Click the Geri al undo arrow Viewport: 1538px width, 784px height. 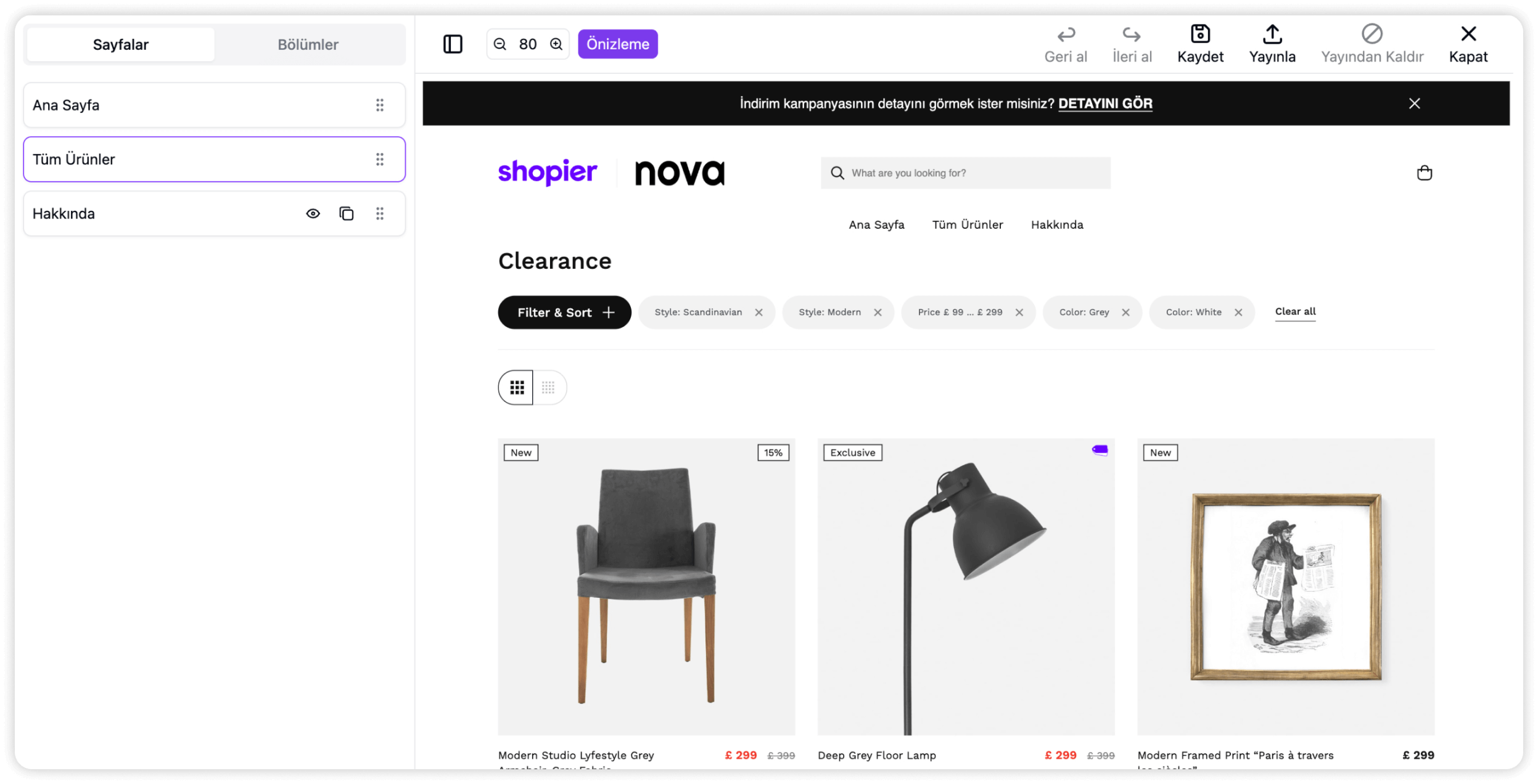pyautogui.click(x=1066, y=34)
